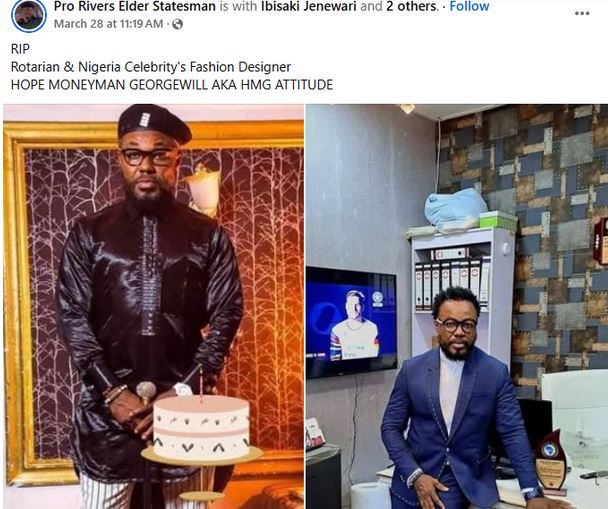Image resolution: width=608 pixels, height=509 pixels.
Task: Click the 'Rotarian & Nigeria Celebrity's Fashion Designer' text
Action: (151, 67)
